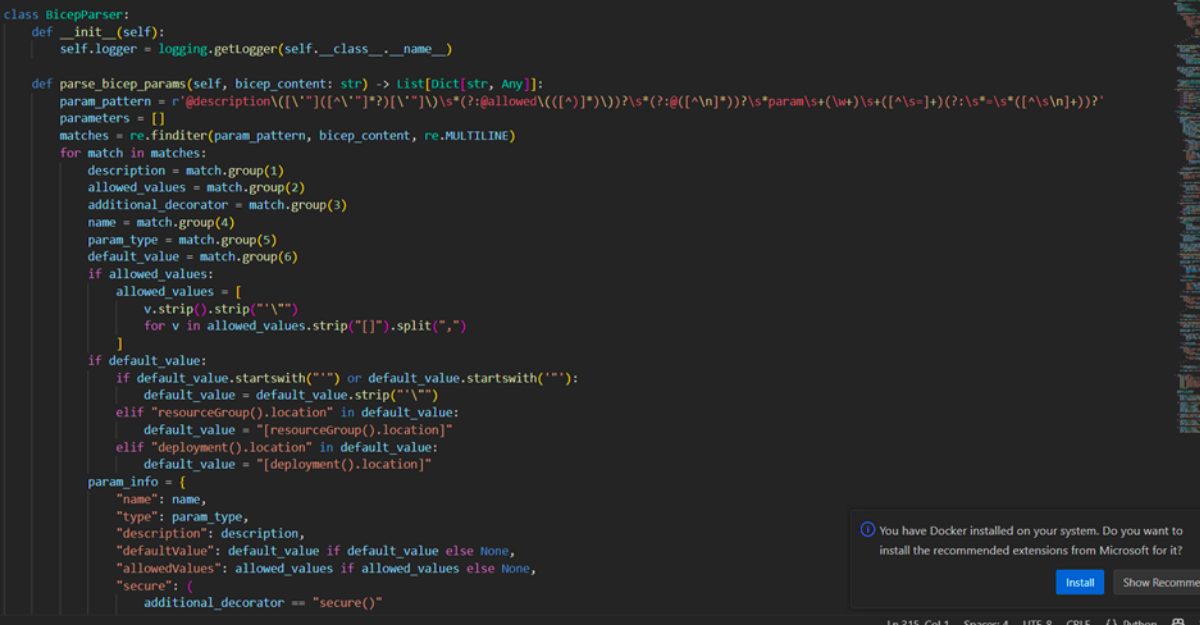Click the 'if default_value.startswith' line

pos(347,378)
